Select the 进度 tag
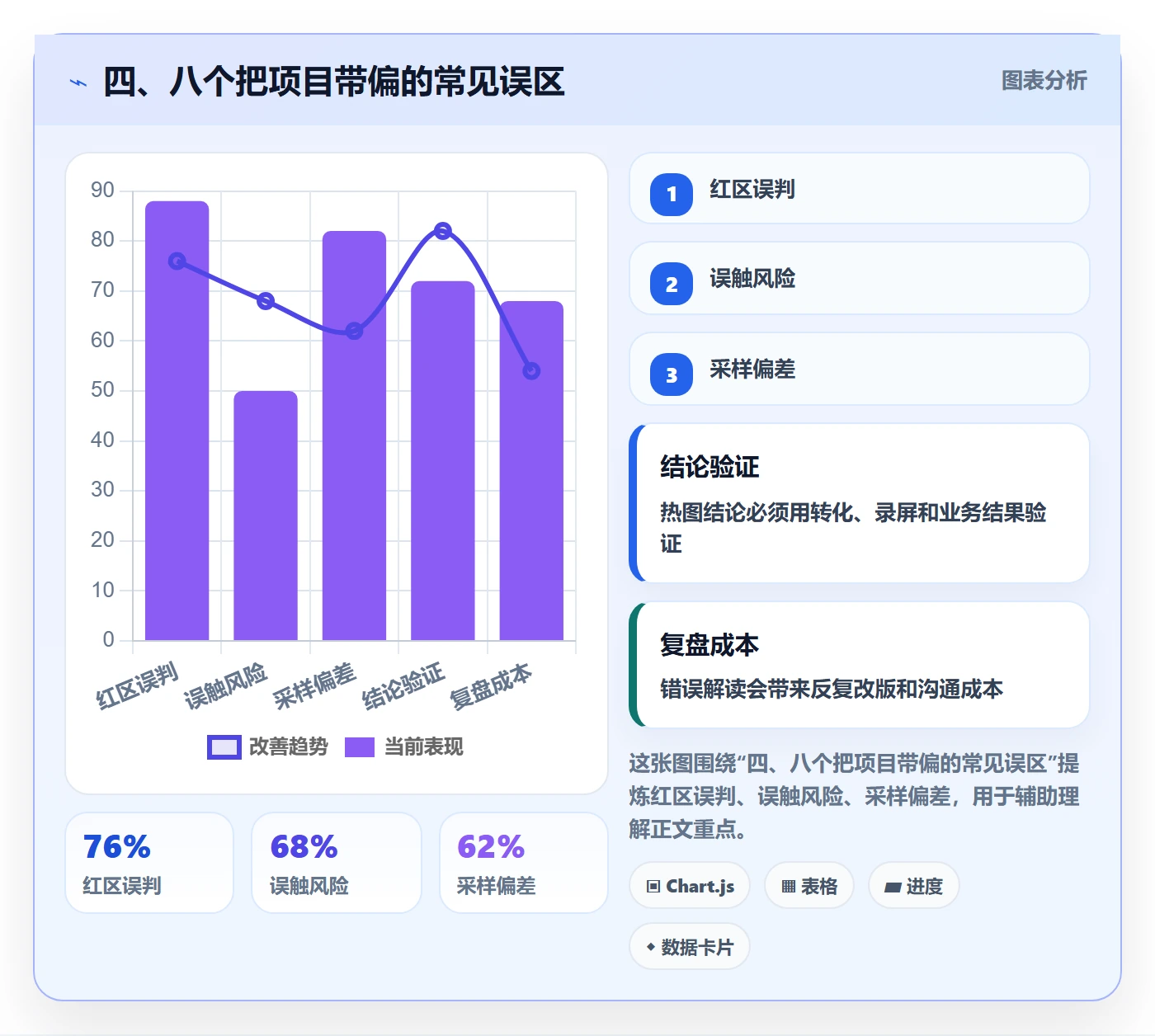This screenshot has width=1155, height=1036. pyautogui.click(x=914, y=886)
